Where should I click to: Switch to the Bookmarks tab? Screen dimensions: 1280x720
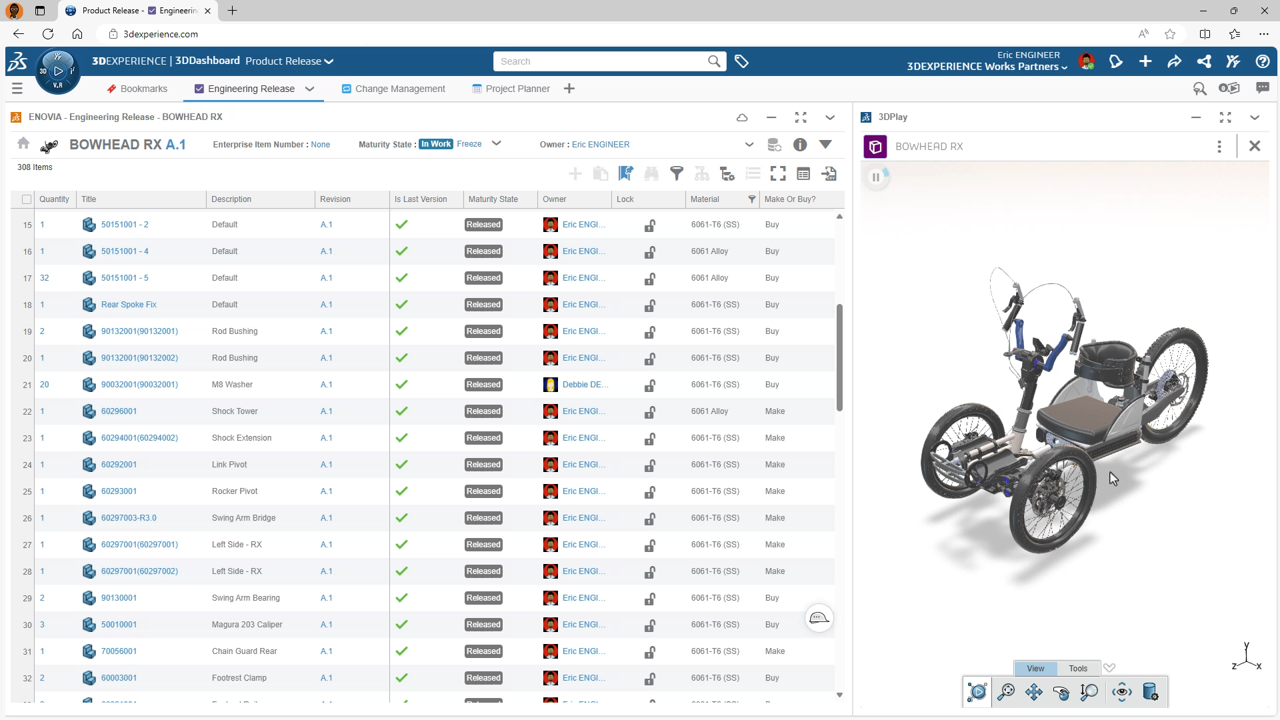[136, 89]
